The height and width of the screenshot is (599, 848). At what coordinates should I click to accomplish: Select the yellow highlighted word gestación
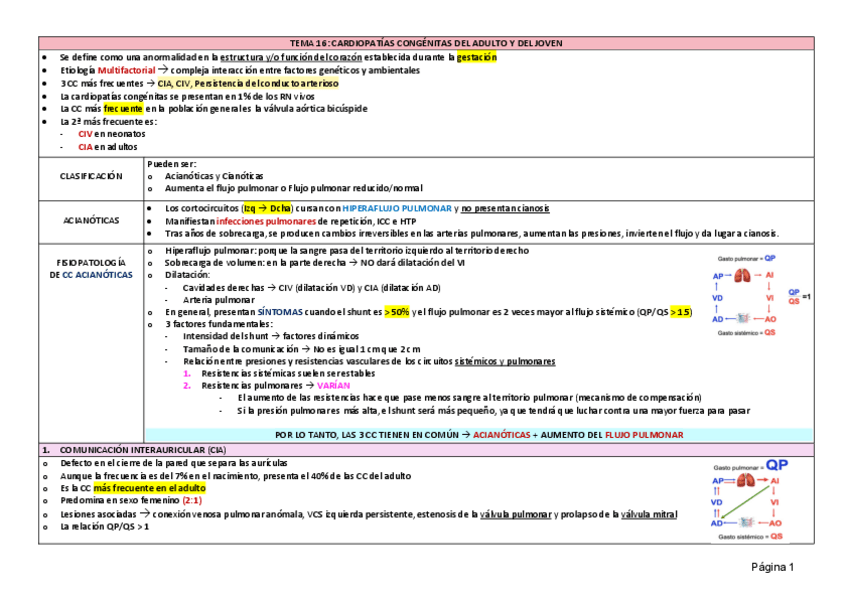(x=476, y=58)
